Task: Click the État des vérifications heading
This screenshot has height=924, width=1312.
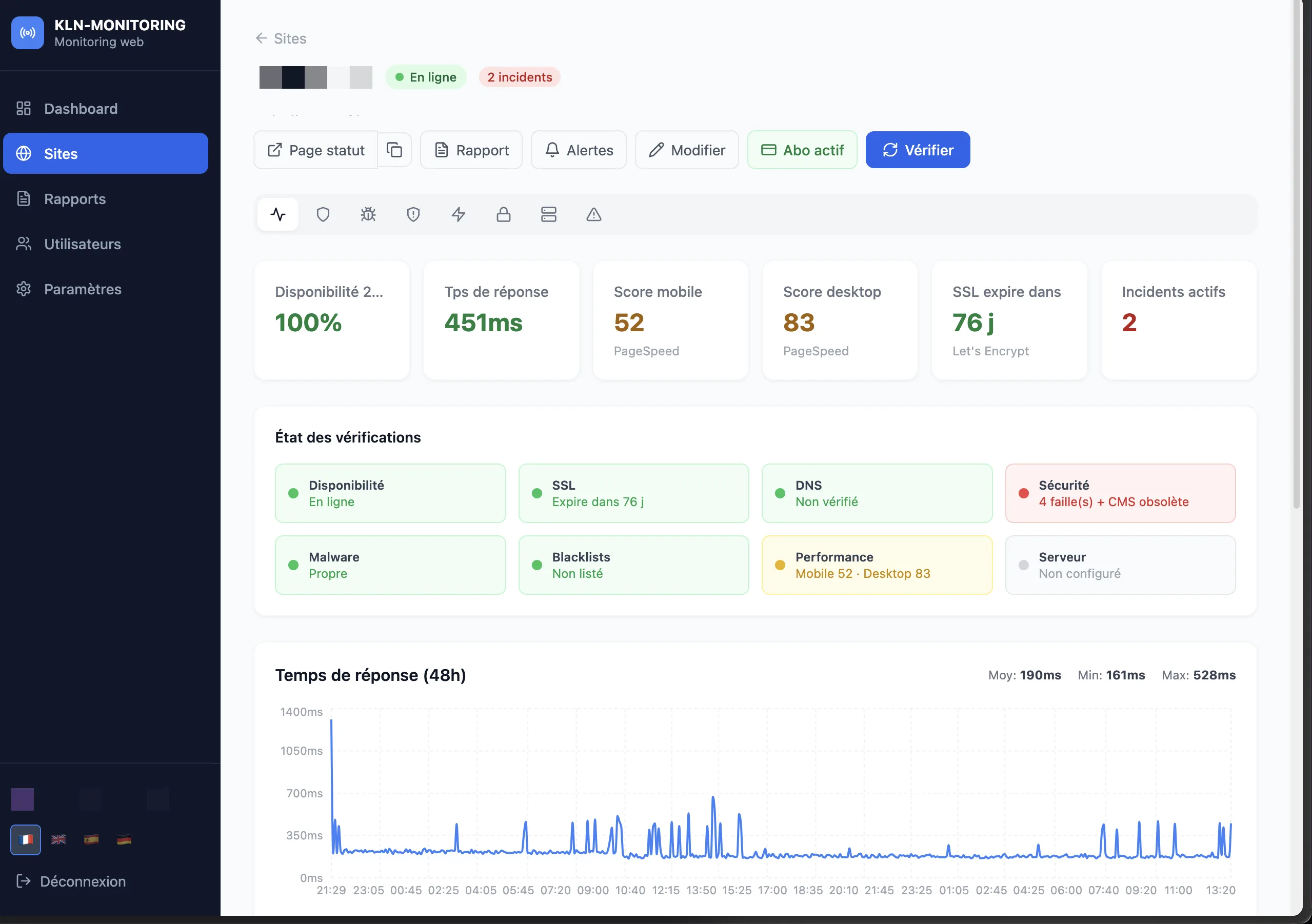Action: coord(347,437)
